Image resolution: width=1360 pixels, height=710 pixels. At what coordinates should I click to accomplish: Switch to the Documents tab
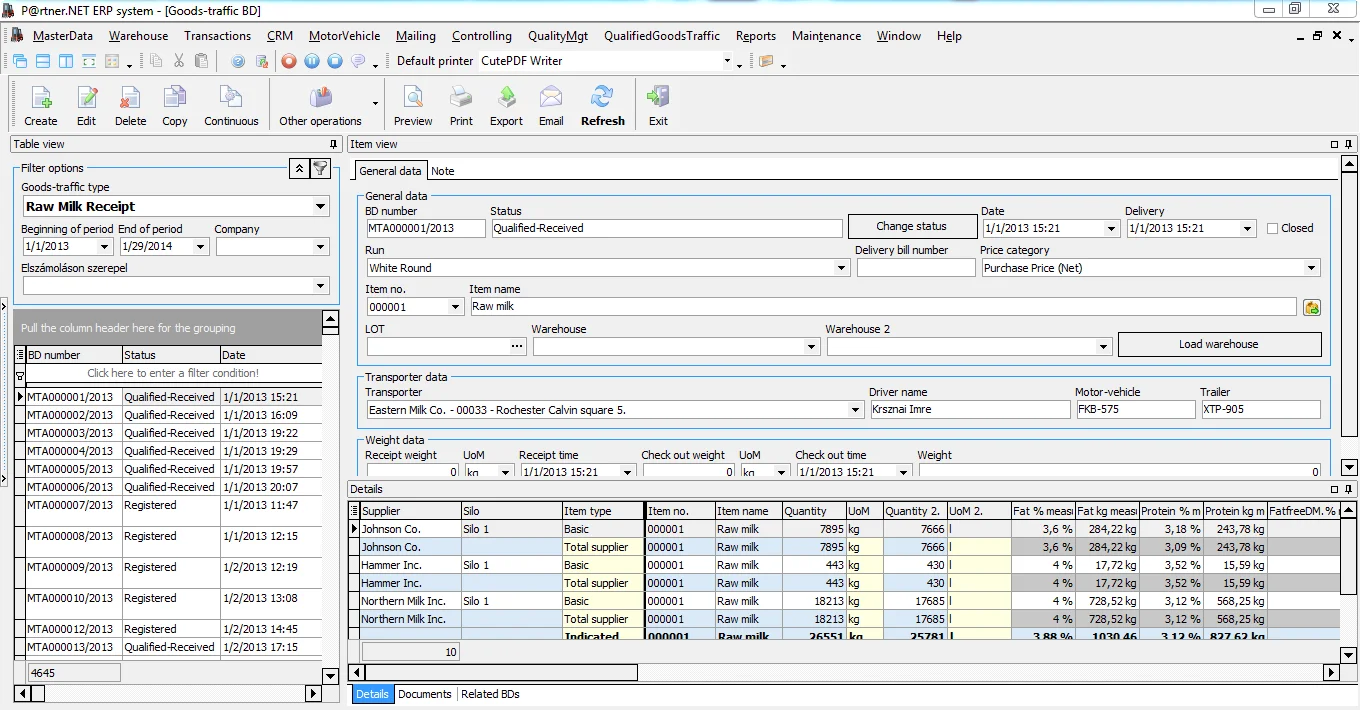point(425,694)
